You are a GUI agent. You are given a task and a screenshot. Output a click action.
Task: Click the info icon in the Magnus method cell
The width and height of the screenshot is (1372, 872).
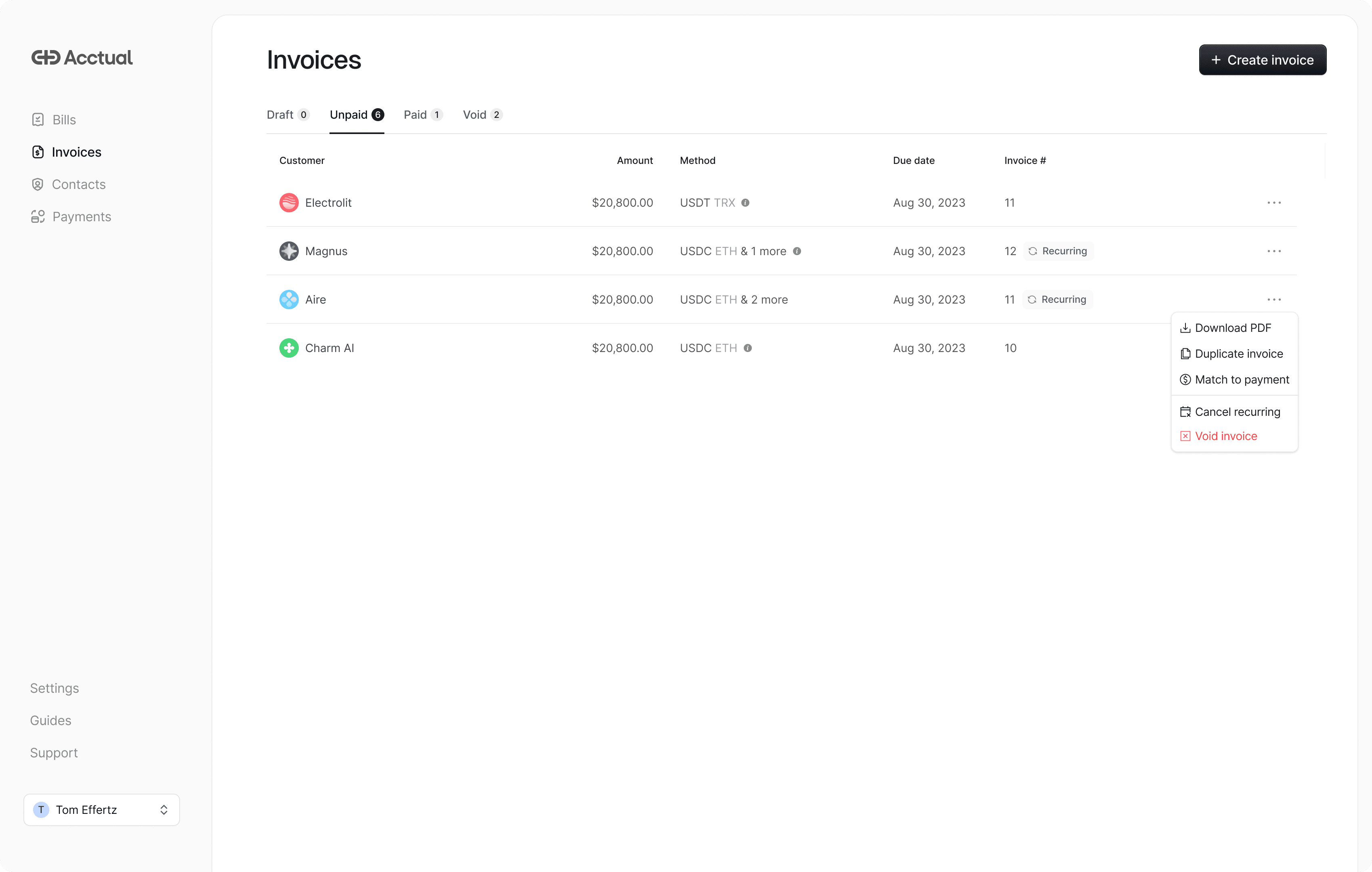pyautogui.click(x=797, y=251)
